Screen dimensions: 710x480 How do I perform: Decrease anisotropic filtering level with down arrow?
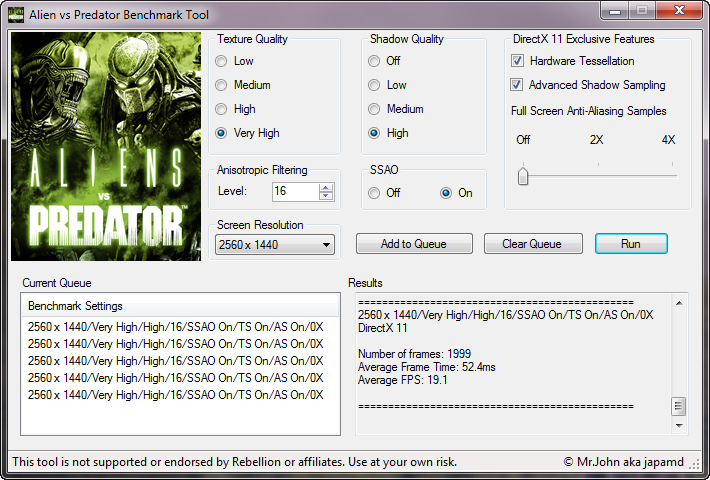(x=326, y=196)
